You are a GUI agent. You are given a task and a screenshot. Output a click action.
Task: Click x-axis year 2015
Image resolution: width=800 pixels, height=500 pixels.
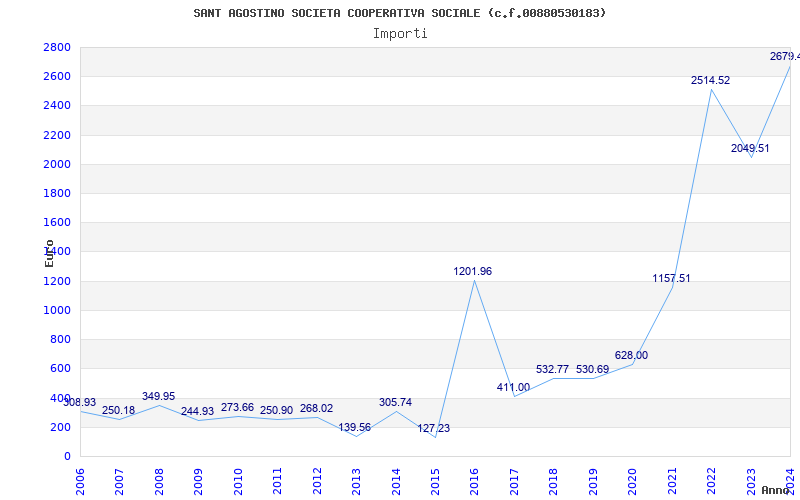pyautogui.click(x=435, y=481)
